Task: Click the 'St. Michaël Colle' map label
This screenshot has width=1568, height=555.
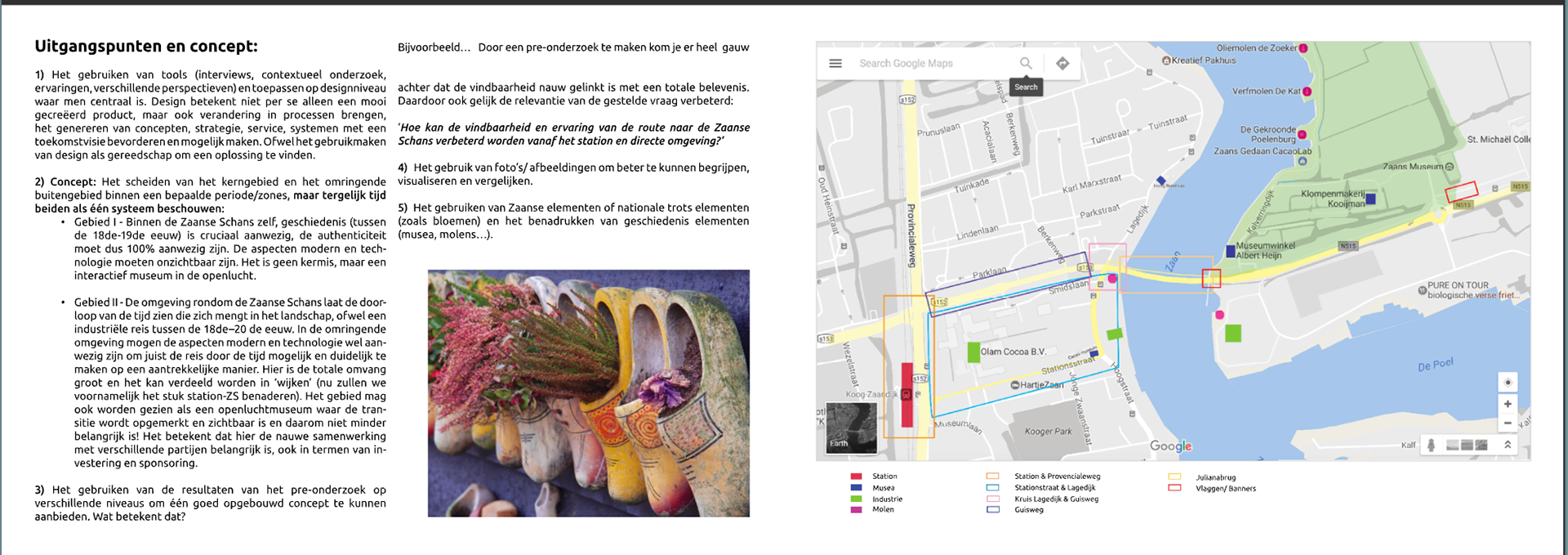Action: pyautogui.click(x=1499, y=140)
